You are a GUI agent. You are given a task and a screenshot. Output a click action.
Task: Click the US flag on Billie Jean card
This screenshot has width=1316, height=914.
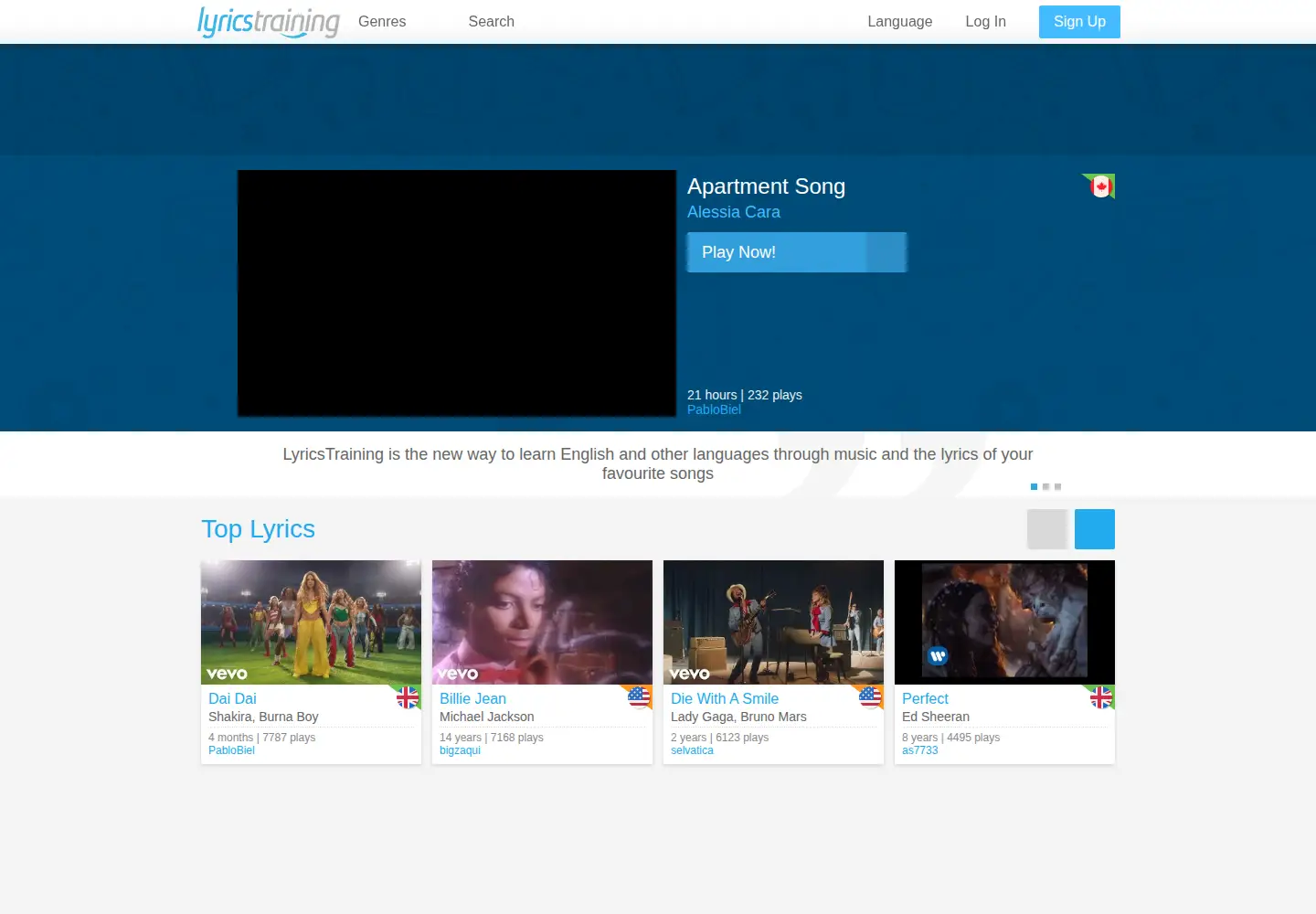[x=638, y=697]
